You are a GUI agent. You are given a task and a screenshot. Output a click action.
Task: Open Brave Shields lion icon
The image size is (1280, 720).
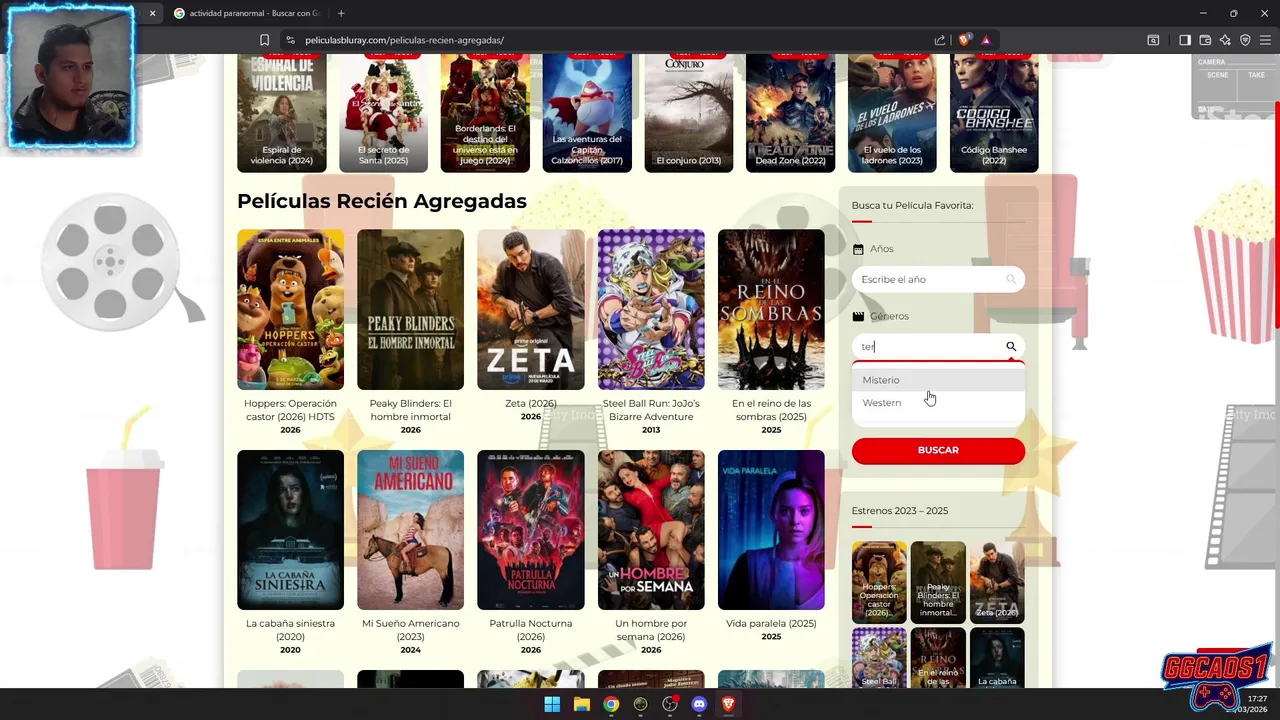coord(964,40)
